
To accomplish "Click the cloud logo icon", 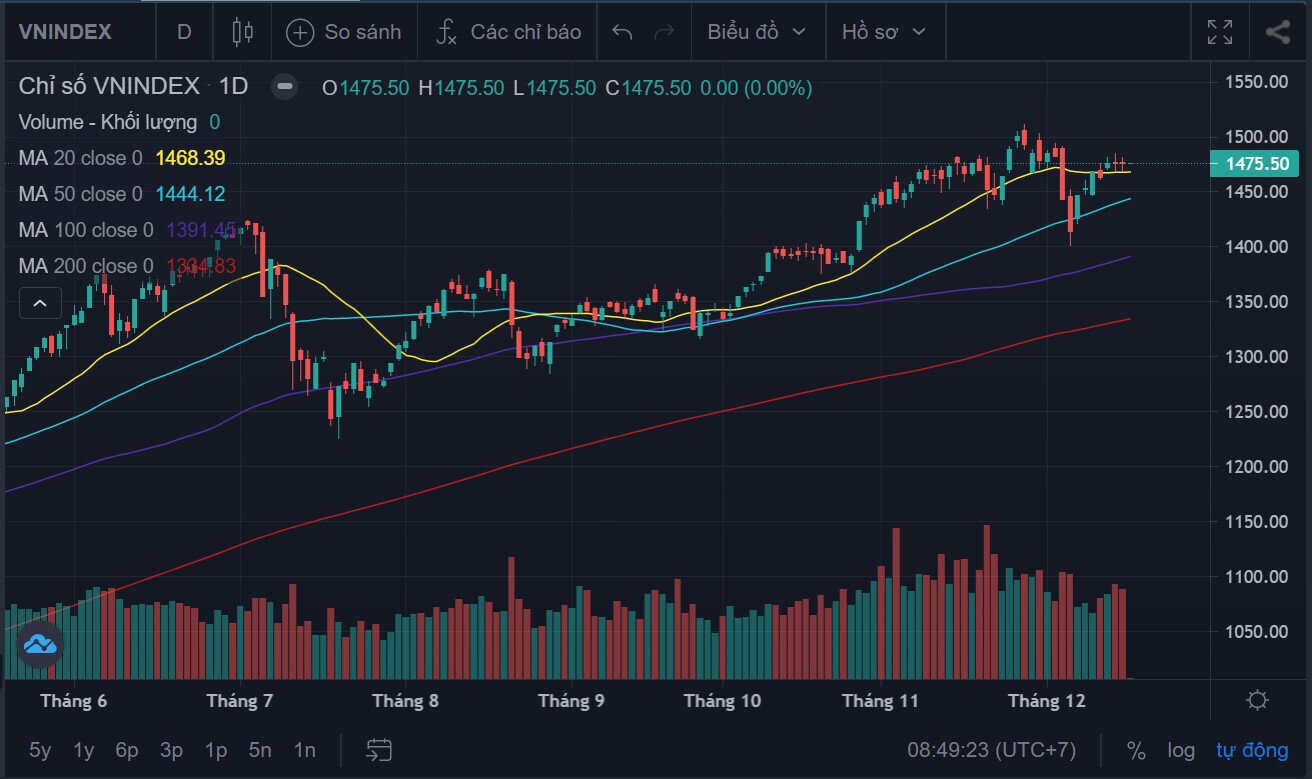I will tap(41, 644).
